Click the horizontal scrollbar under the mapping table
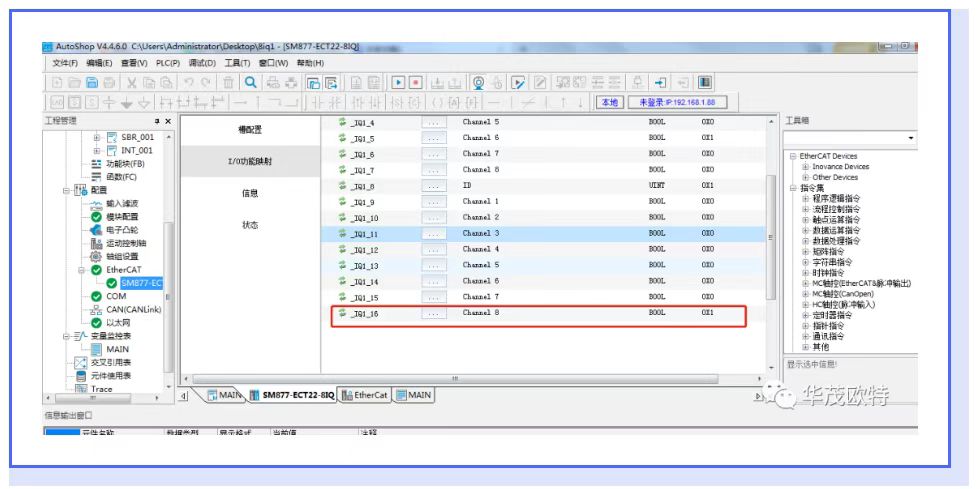Screen dimensions: 980x489 tap(456, 379)
